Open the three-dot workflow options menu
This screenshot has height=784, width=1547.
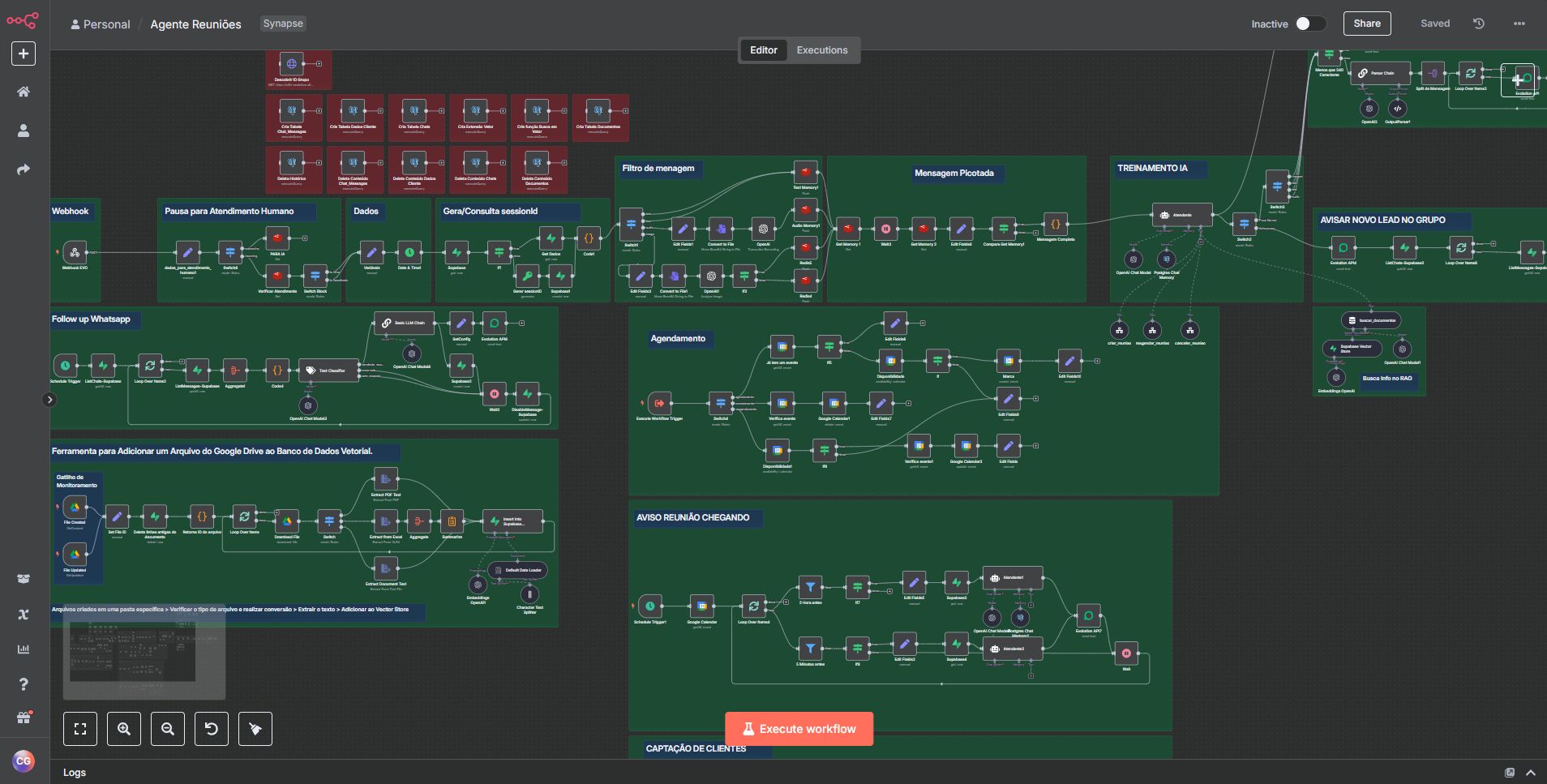[x=1519, y=24]
